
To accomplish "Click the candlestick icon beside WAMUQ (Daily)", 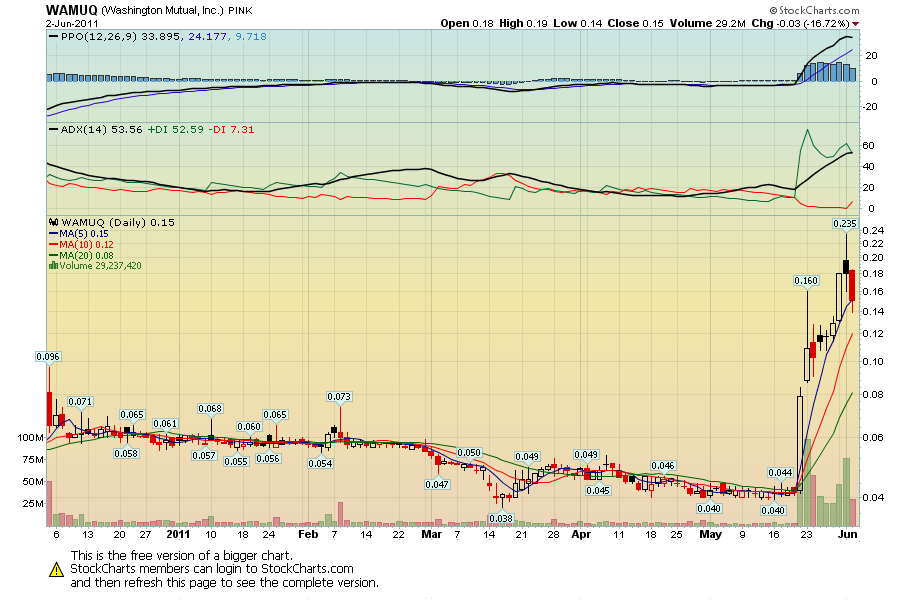I will click(x=53, y=222).
